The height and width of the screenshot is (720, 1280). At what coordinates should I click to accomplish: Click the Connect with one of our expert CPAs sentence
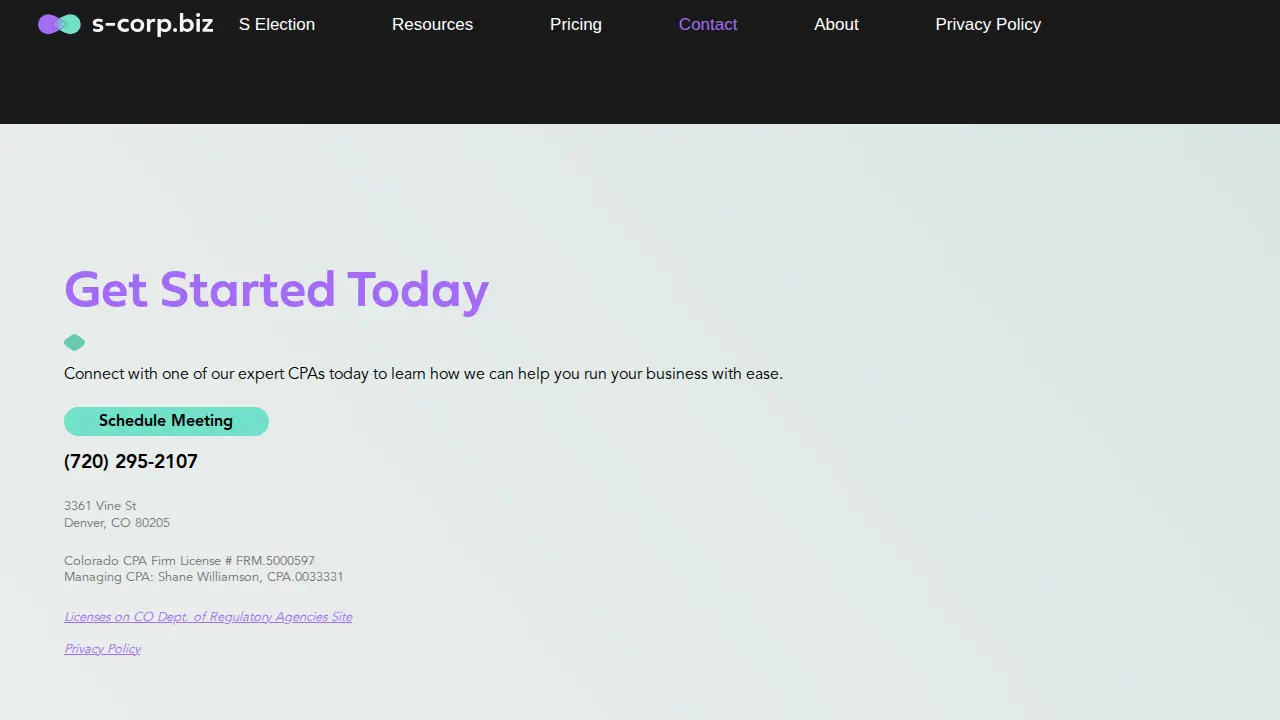point(423,374)
